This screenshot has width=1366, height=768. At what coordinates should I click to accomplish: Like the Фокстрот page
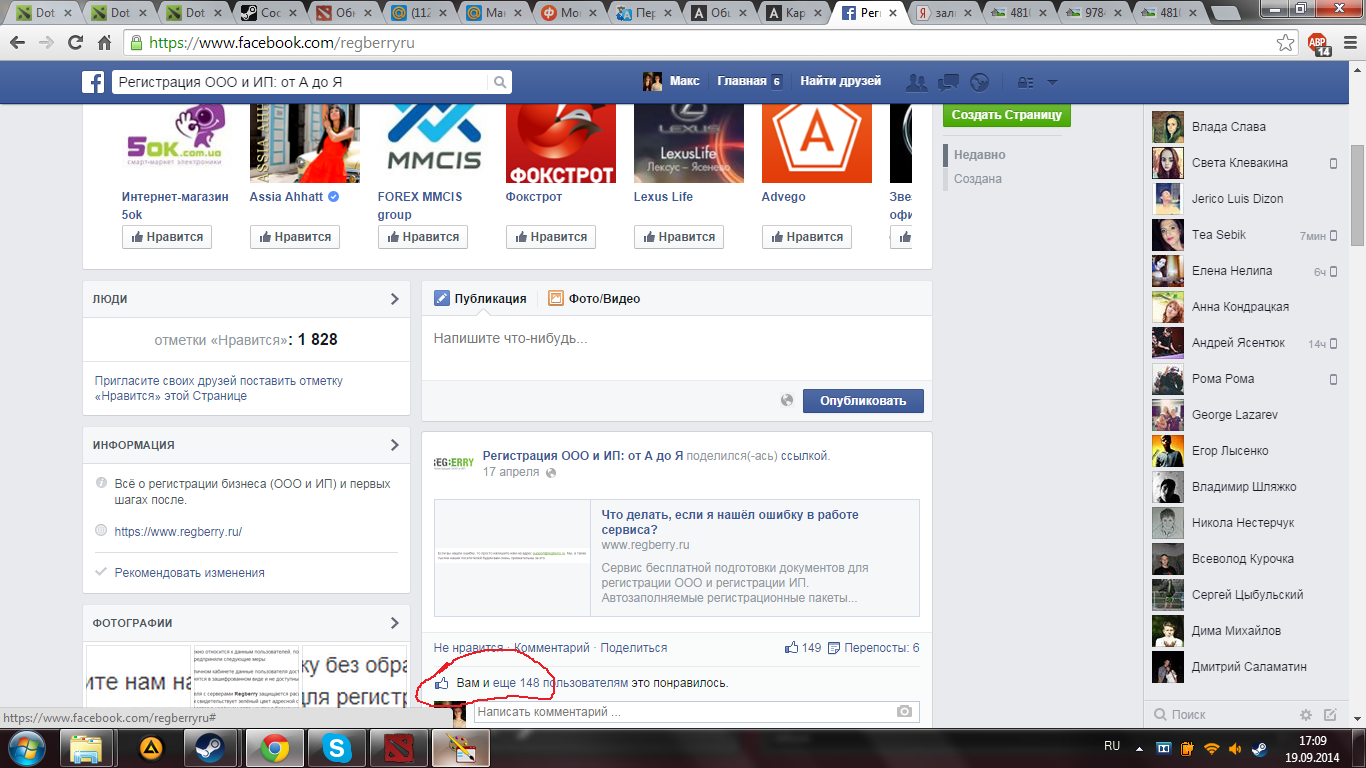pyautogui.click(x=551, y=237)
